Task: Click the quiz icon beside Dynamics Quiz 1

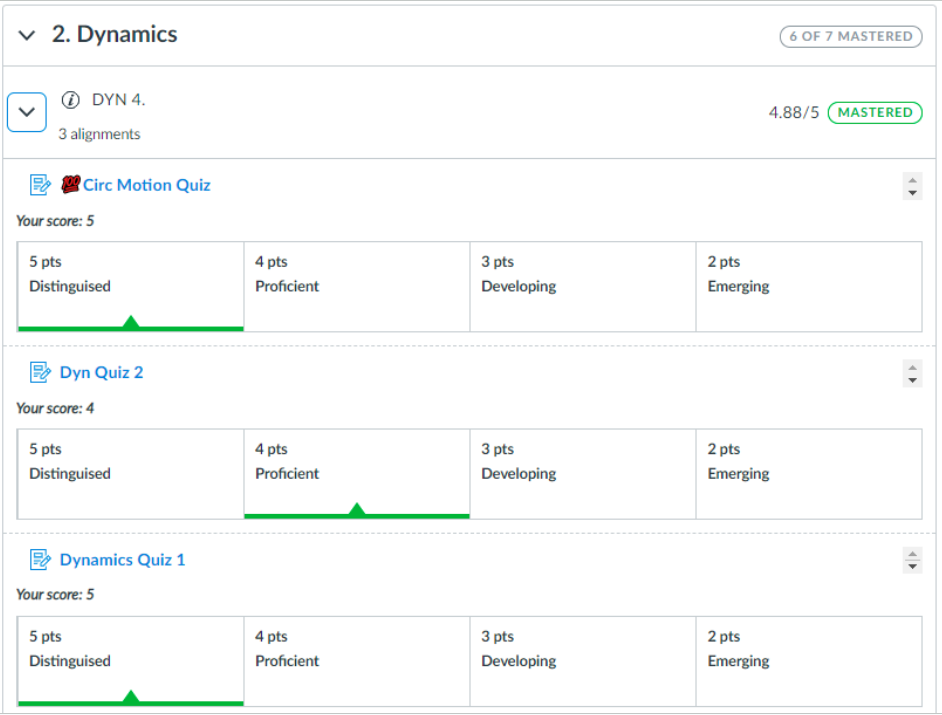Action: point(40,560)
